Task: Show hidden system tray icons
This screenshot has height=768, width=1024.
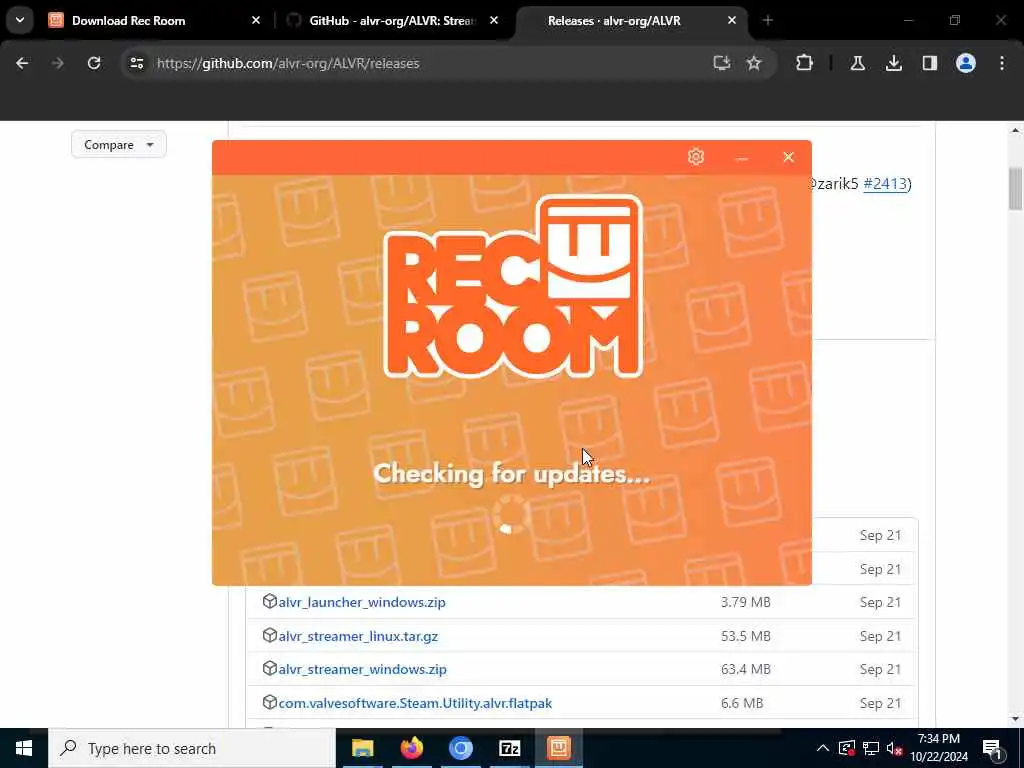Action: tap(823, 748)
